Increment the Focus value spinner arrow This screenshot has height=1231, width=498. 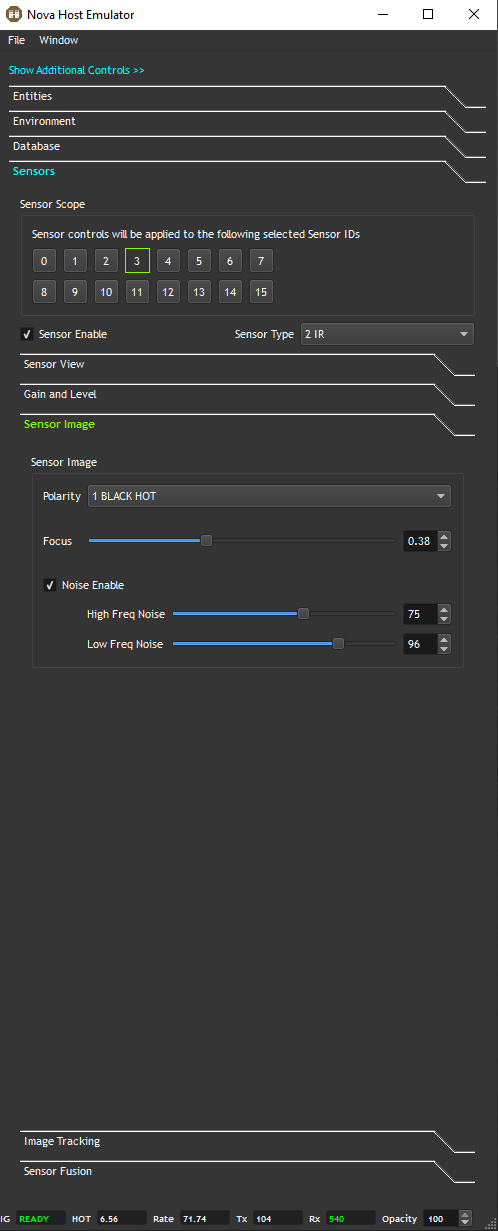tap(445, 536)
